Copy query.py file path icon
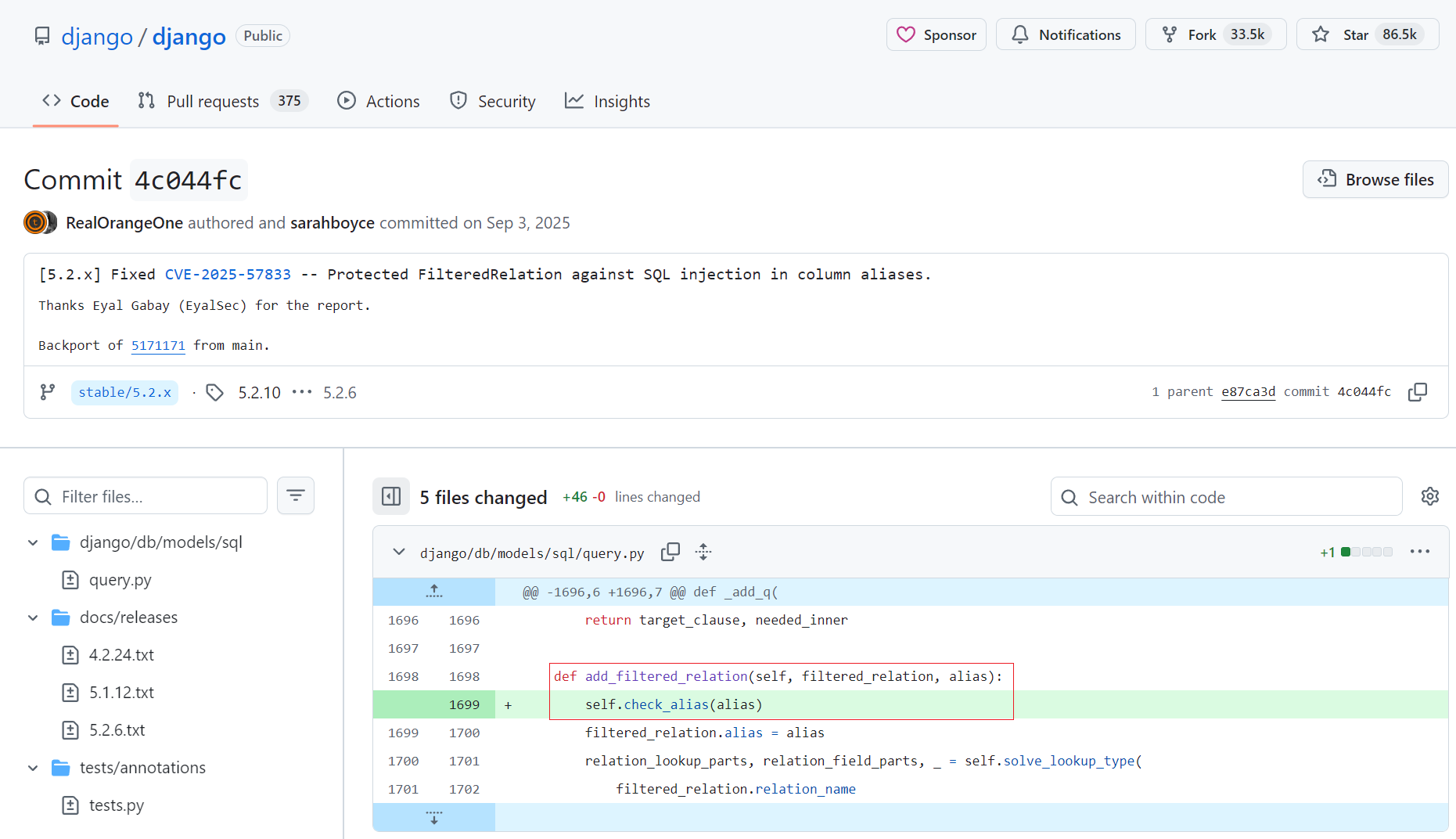1456x839 pixels. [x=670, y=553]
